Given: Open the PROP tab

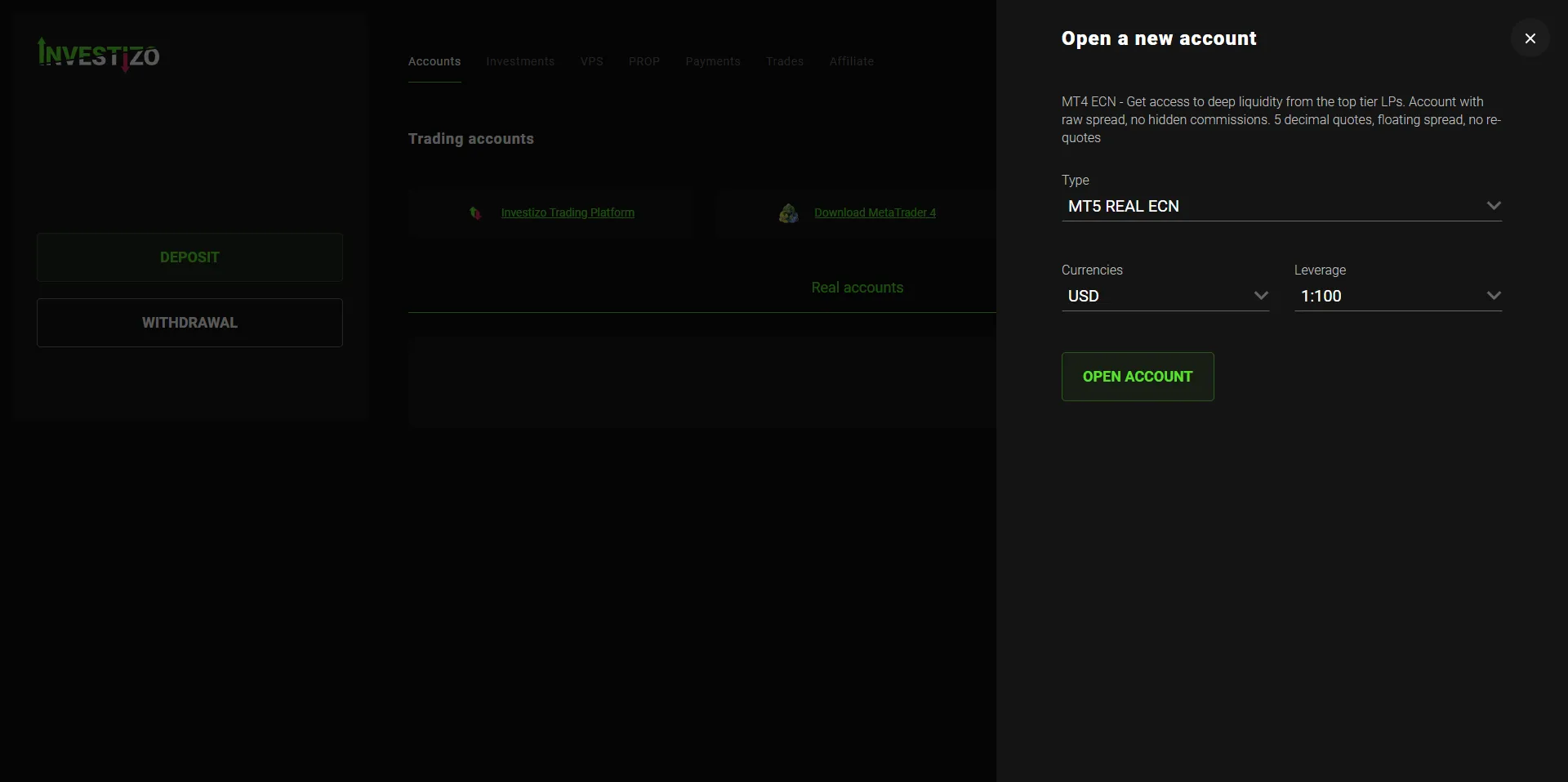Looking at the screenshot, I should point(644,61).
